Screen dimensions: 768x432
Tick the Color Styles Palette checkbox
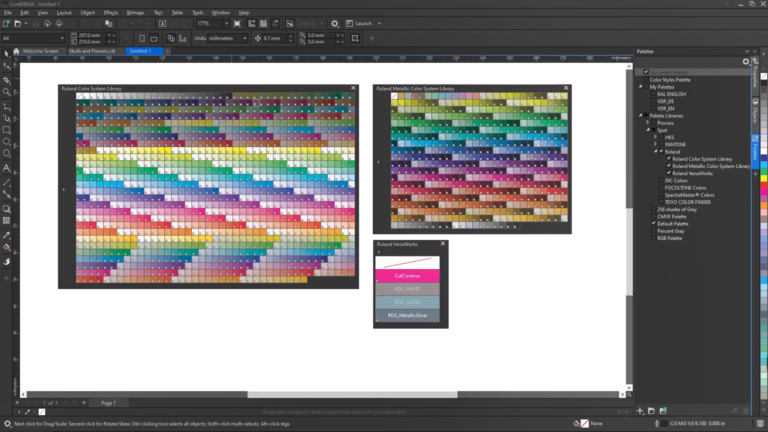[x=646, y=79]
